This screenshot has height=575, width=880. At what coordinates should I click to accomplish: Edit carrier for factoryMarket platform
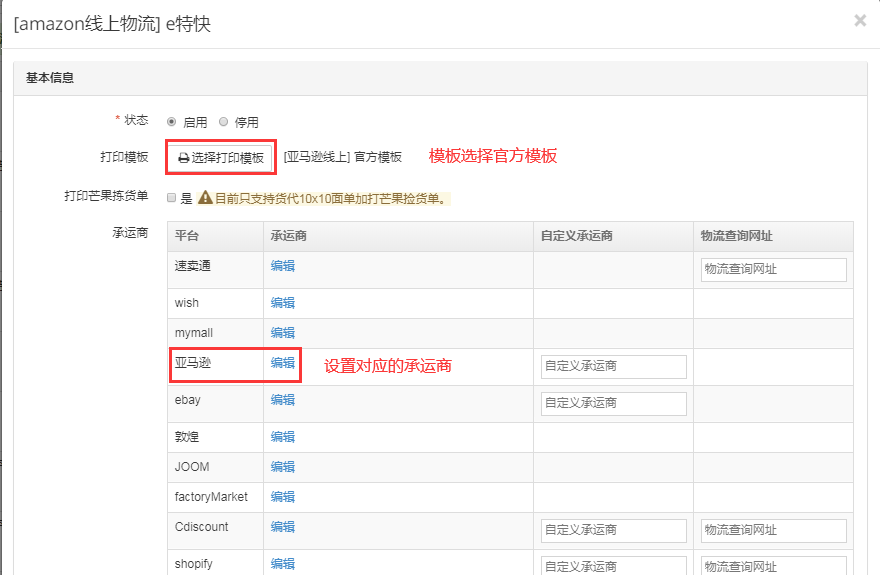pos(283,497)
